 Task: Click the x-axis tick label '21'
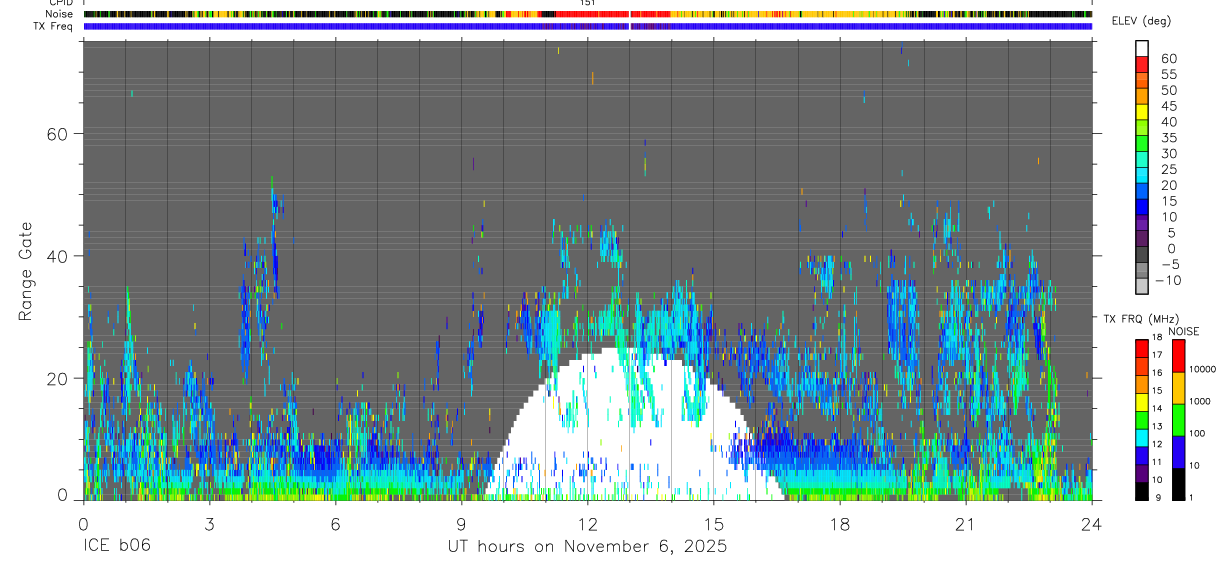coord(965,523)
